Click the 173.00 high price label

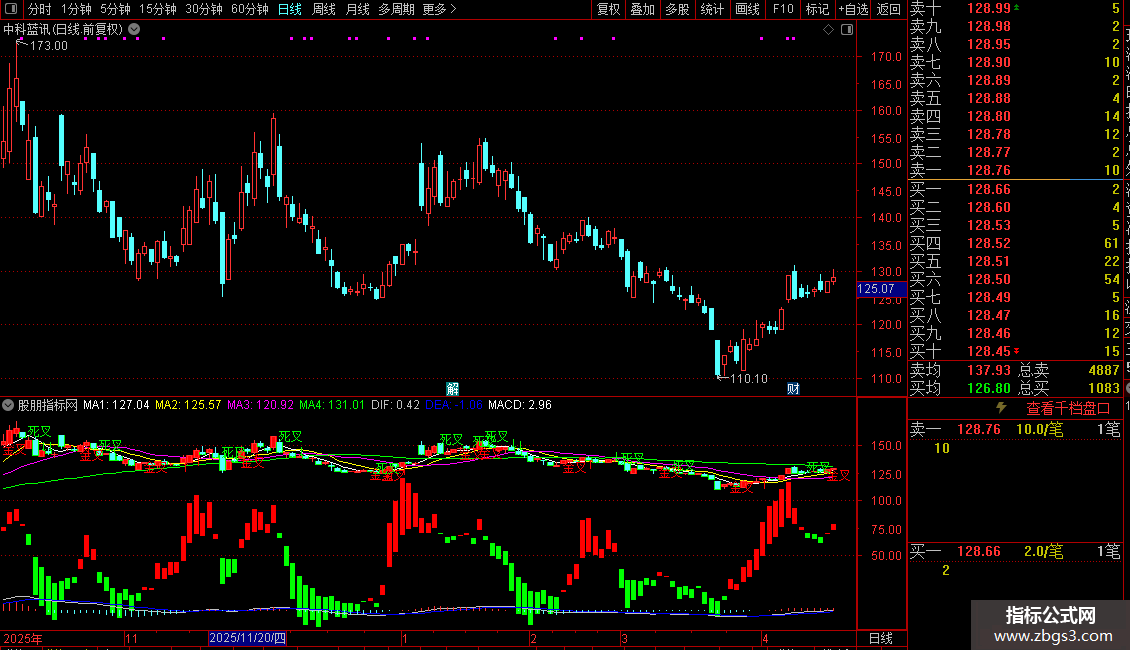[x=49, y=45]
